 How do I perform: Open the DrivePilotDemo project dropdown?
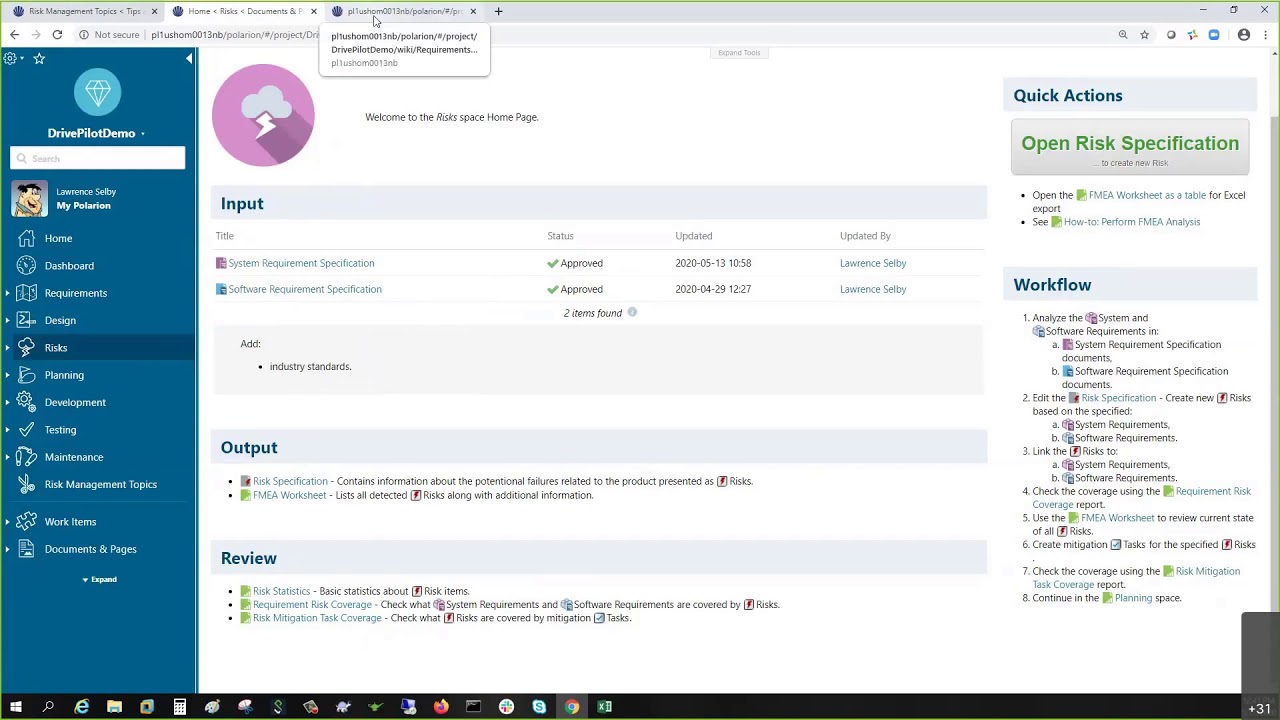(142, 134)
